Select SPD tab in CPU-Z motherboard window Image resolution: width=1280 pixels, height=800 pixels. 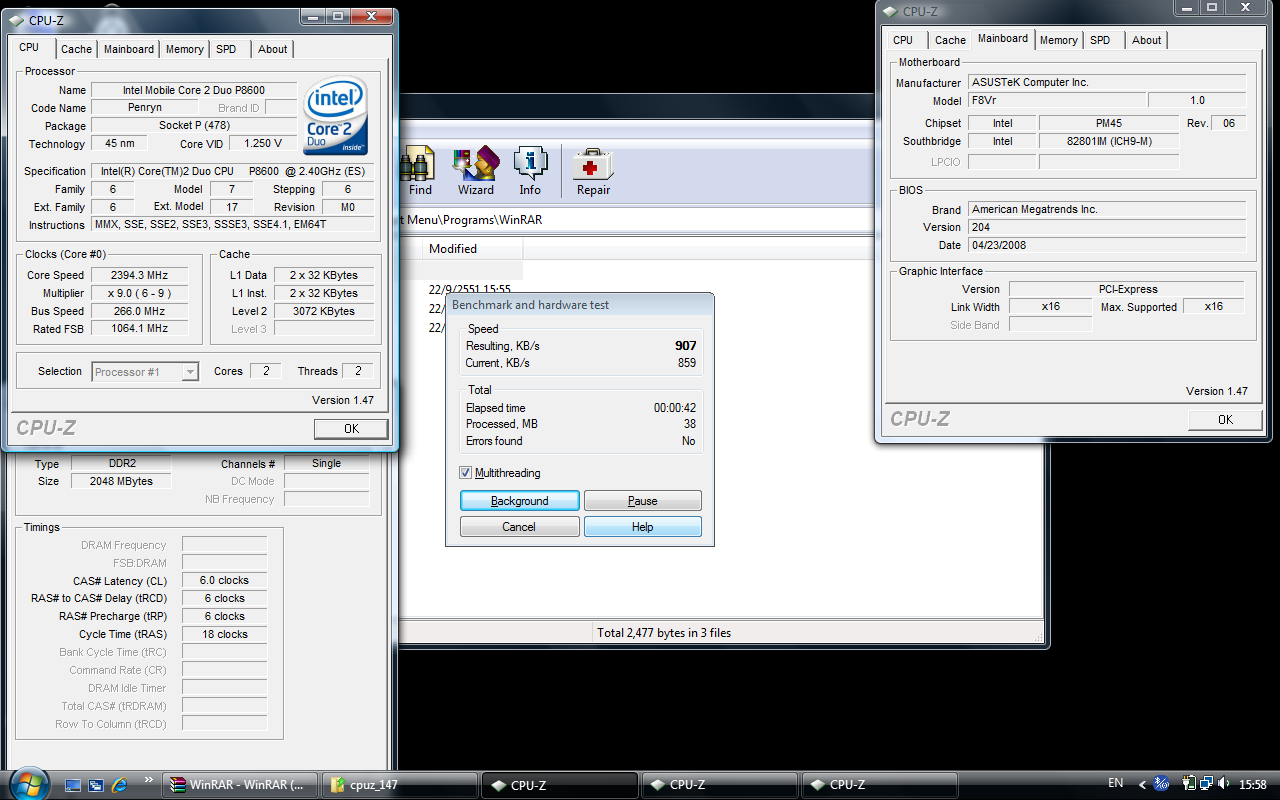tap(1100, 40)
